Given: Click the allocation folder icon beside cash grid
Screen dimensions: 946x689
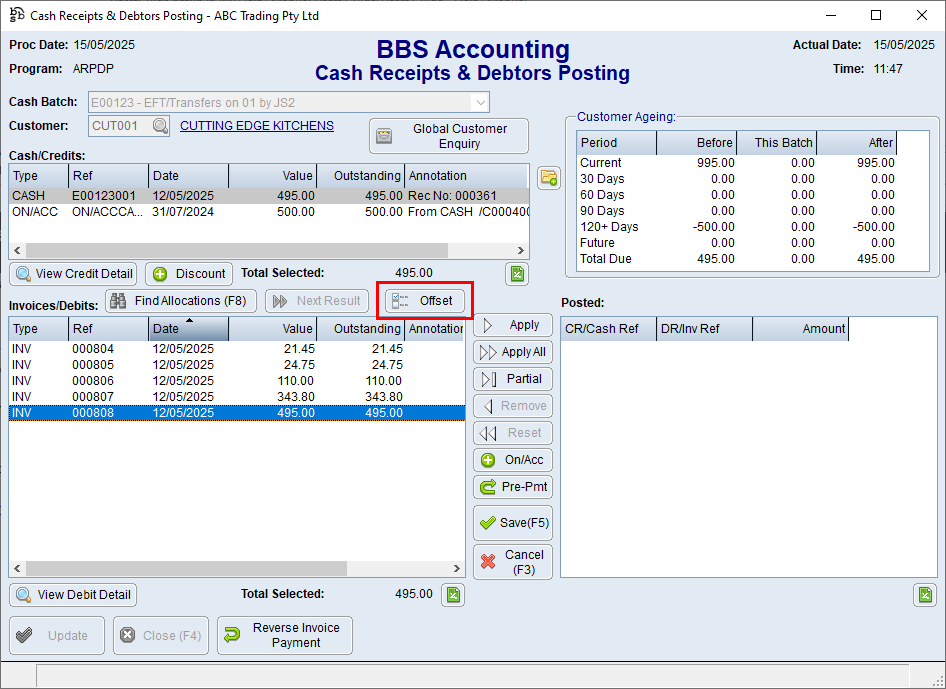Looking at the screenshot, I should [x=548, y=177].
